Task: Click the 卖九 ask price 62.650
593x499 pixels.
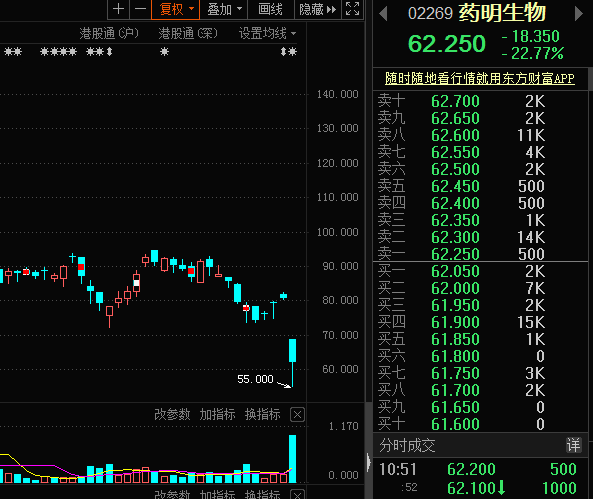Action: pos(455,118)
